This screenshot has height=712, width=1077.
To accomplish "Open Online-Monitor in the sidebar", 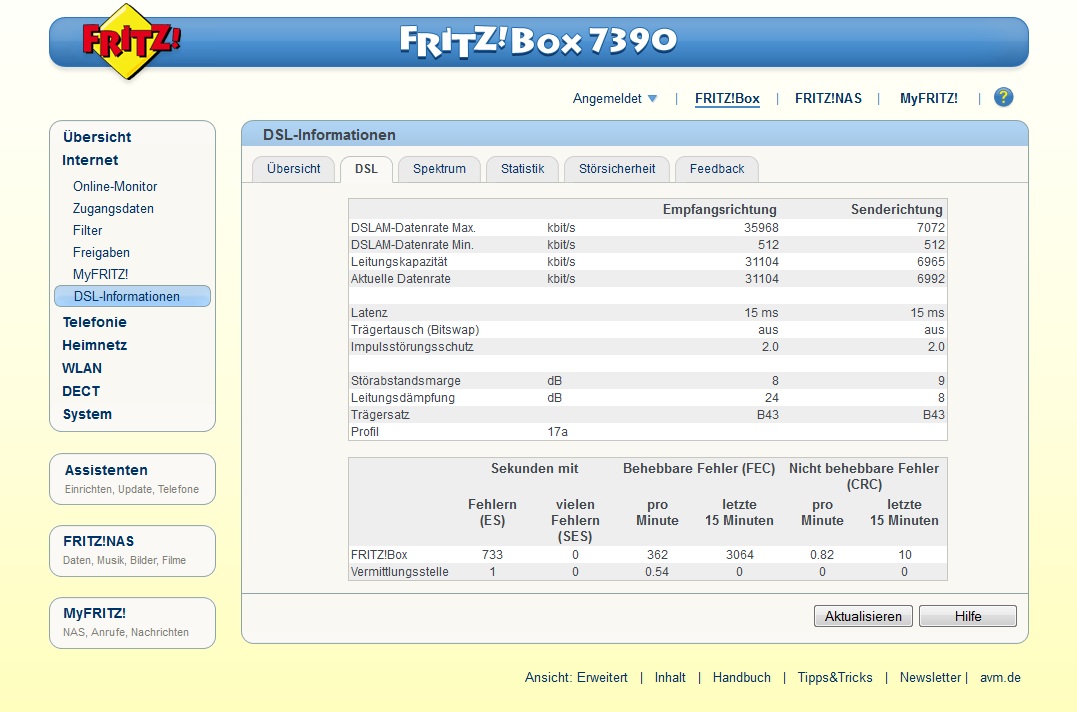I will tap(115, 186).
